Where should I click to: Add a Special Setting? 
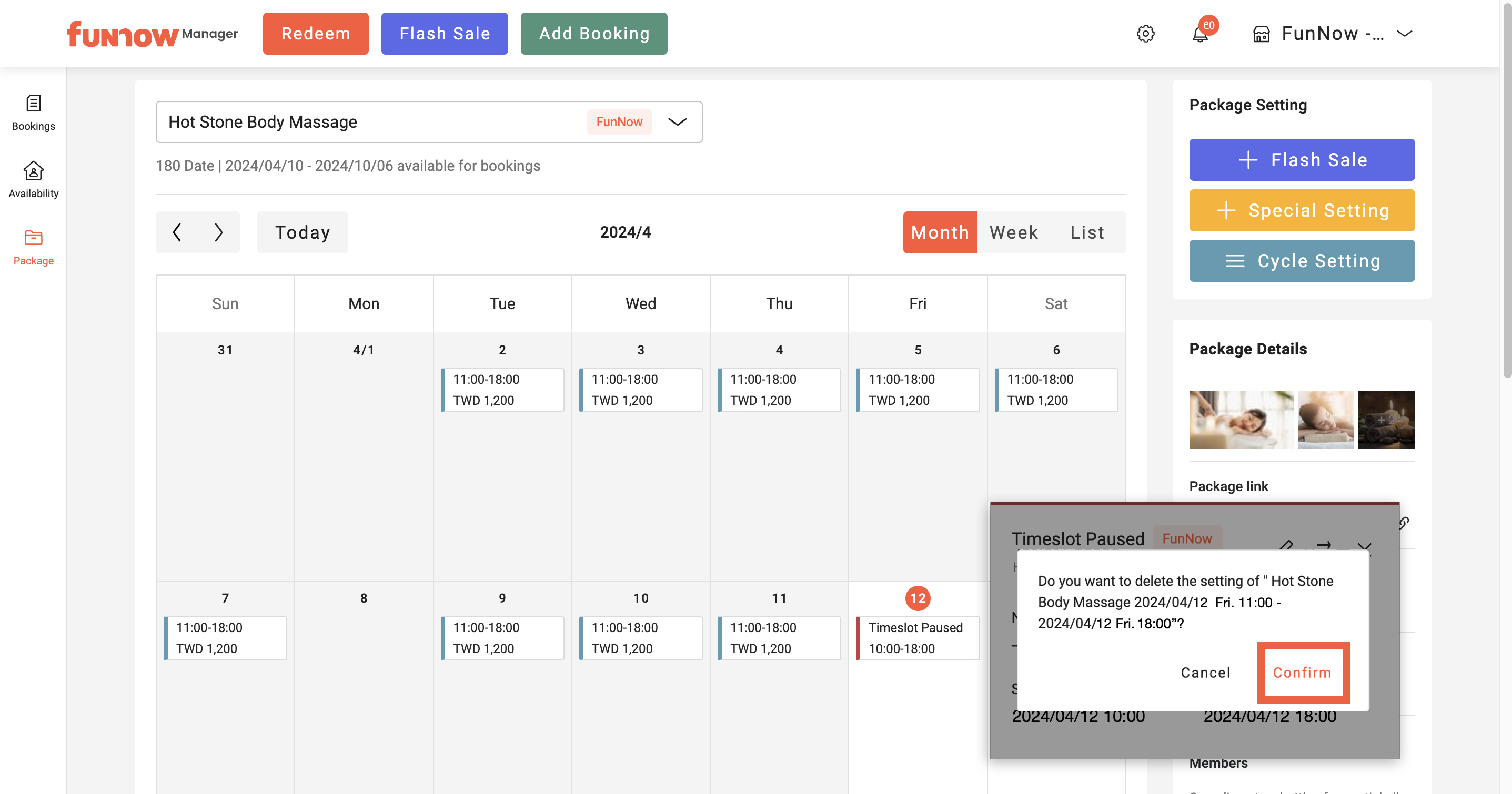tap(1302, 210)
